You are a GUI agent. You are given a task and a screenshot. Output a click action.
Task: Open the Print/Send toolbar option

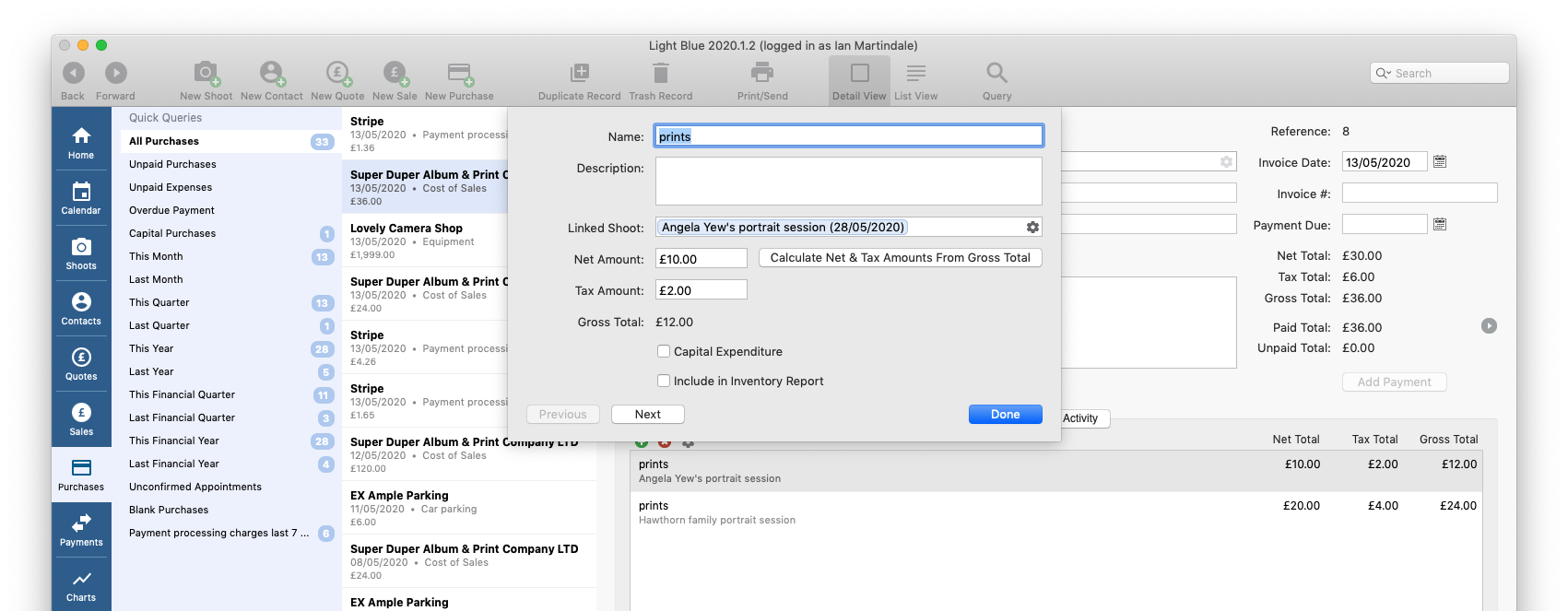point(762,73)
